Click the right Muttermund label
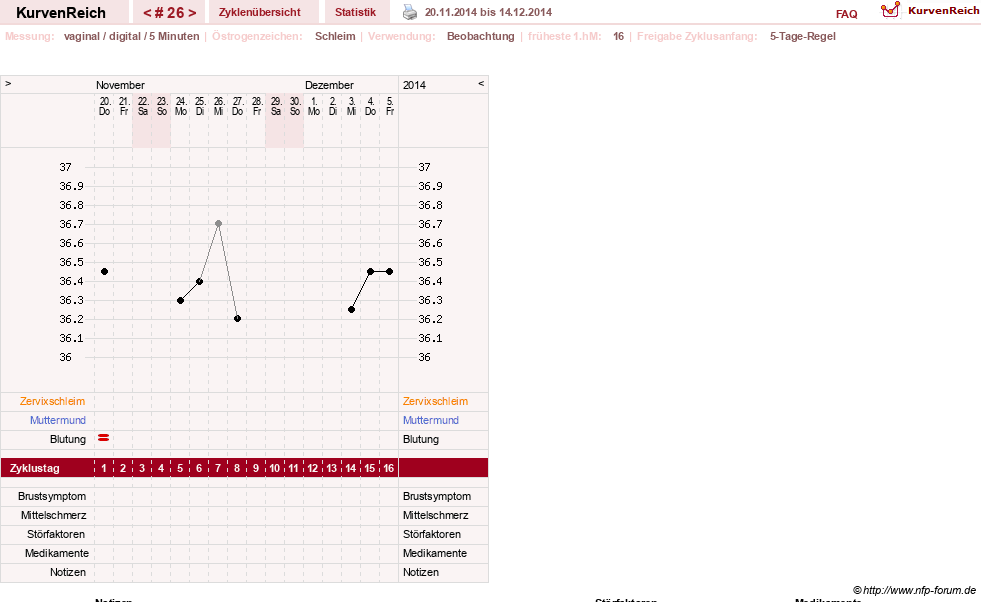The image size is (981, 602). pyautogui.click(x=431, y=420)
